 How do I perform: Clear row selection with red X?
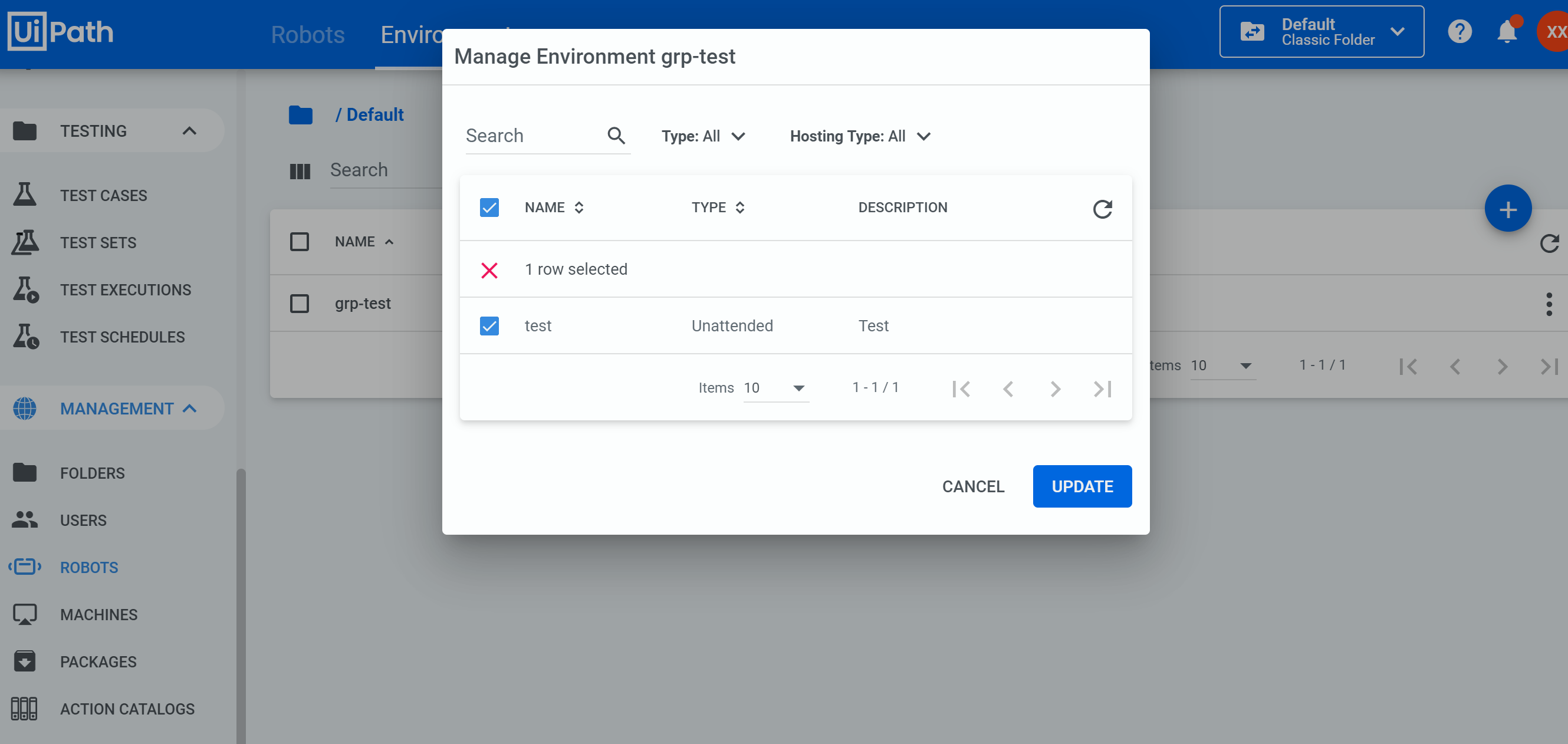click(489, 269)
